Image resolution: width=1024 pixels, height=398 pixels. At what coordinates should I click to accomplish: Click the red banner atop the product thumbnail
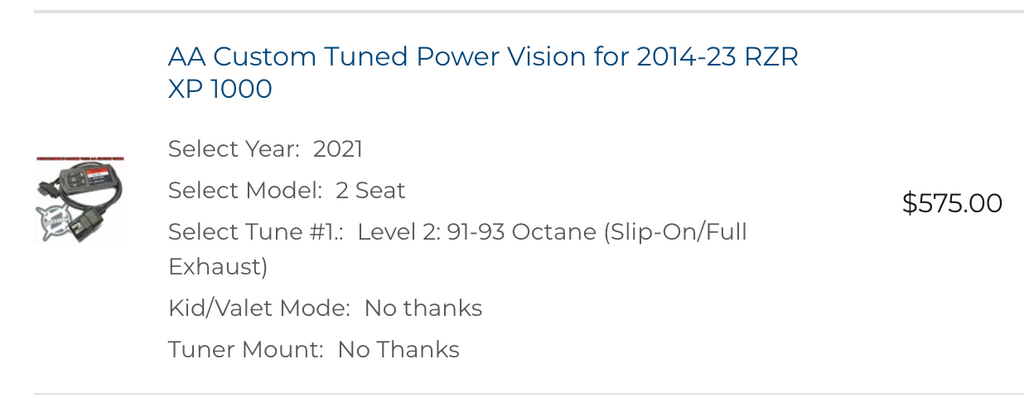80,158
